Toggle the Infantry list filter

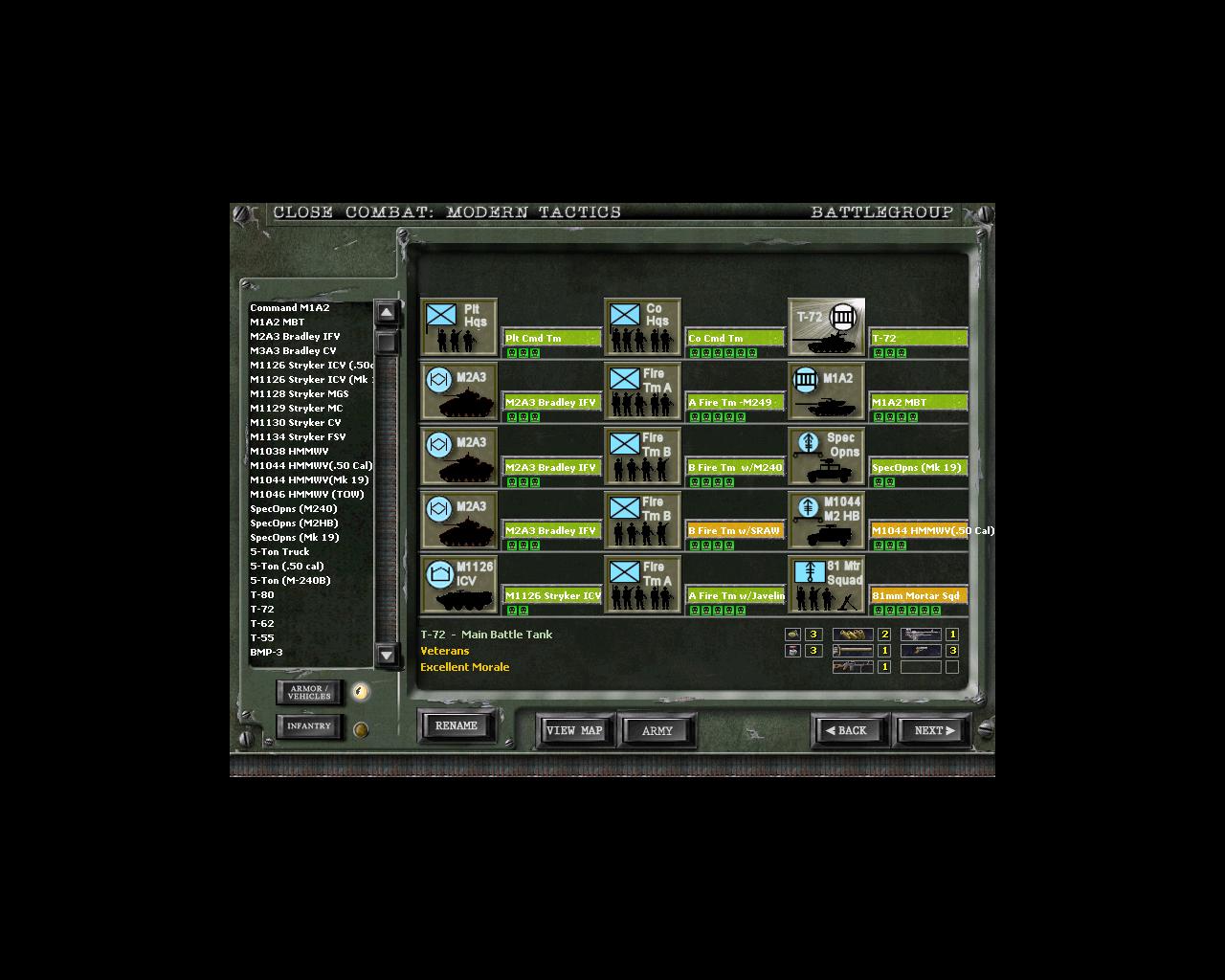(x=309, y=726)
